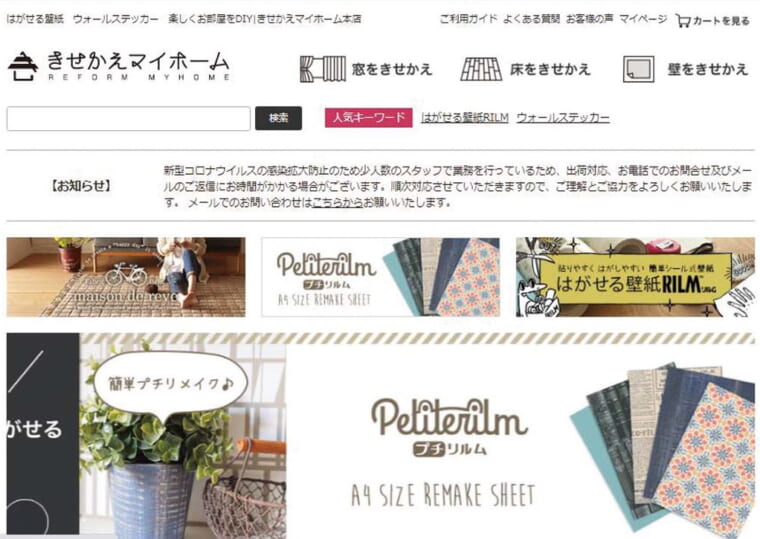Open the shopping cart icon
The height and width of the screenshot is (539, 760).
coord(682,20)
